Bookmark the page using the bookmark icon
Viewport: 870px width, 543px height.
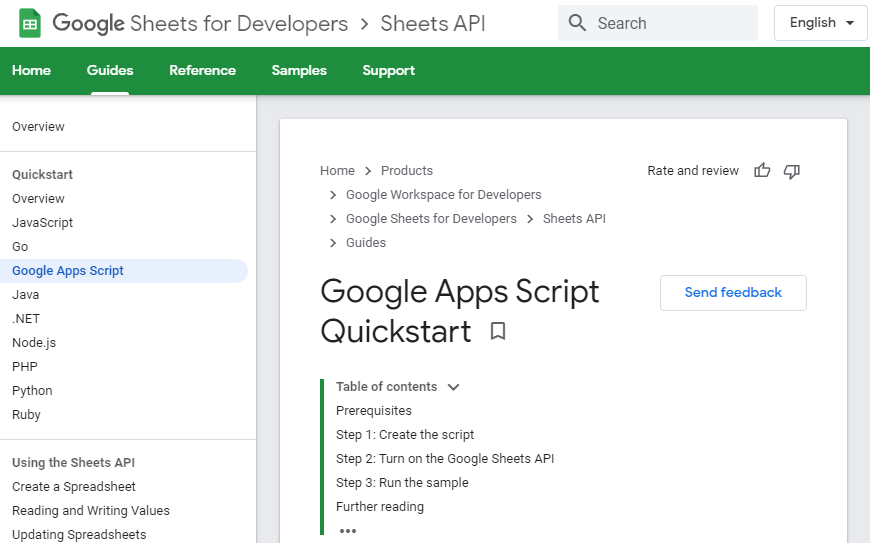(498, 331)
